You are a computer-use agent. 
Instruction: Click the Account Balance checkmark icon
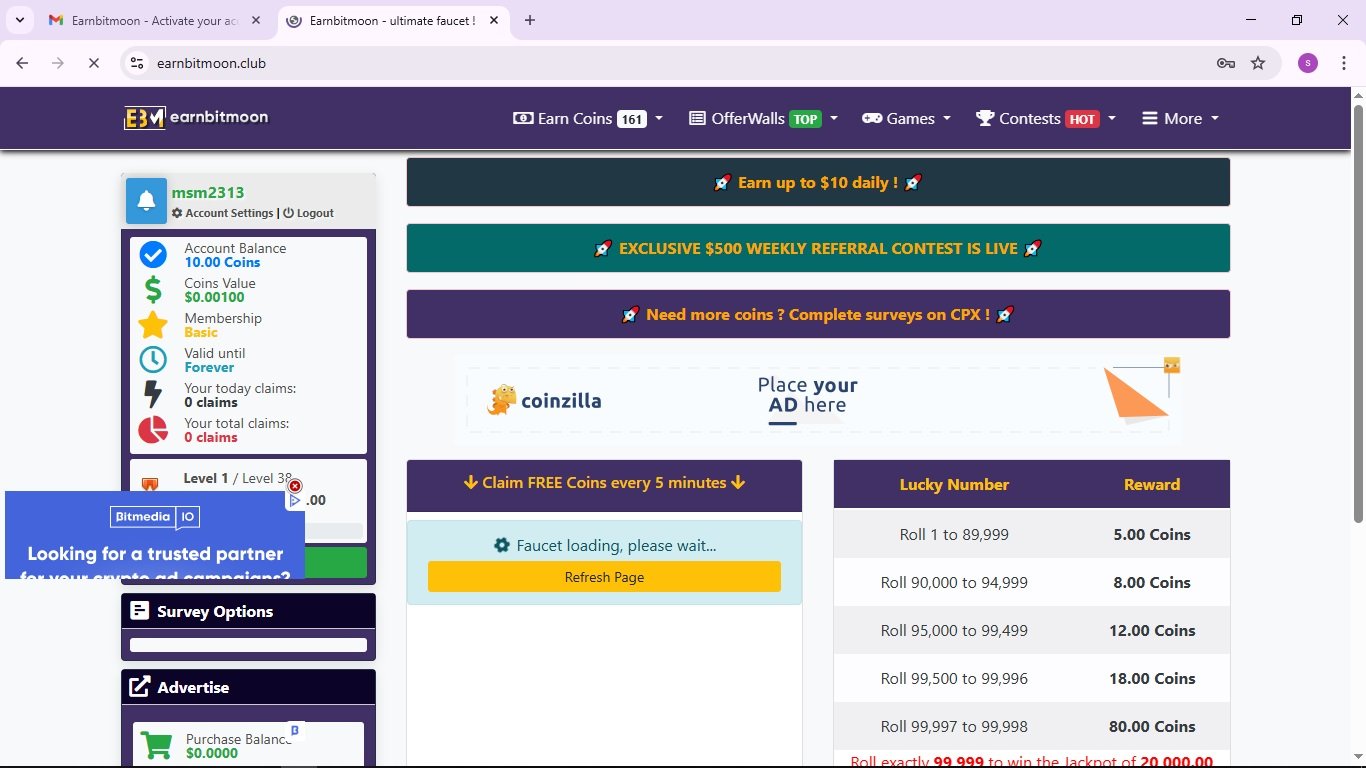click(153, 255)
